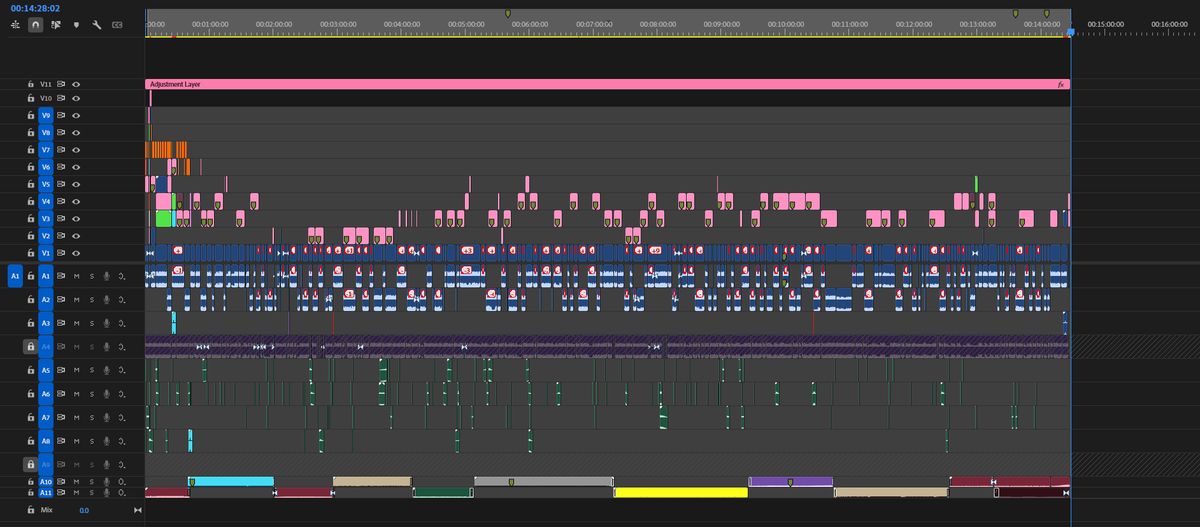Click time ruler at 00:08:00:00
This screenshot has width=1200, height=527.
[x=657, y=22]
